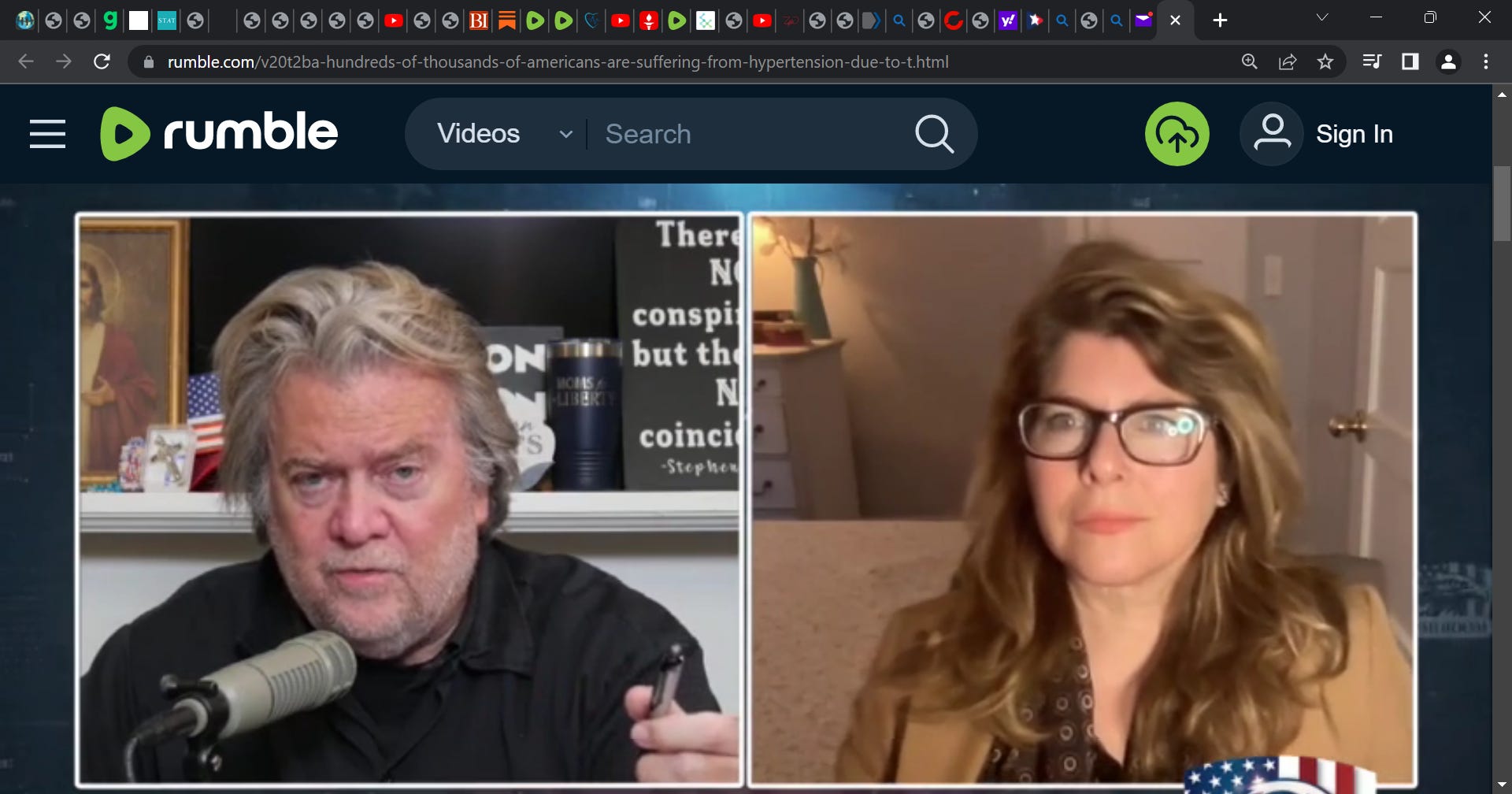Open the tab search dropdown chevron

[x=1322, y=17]
